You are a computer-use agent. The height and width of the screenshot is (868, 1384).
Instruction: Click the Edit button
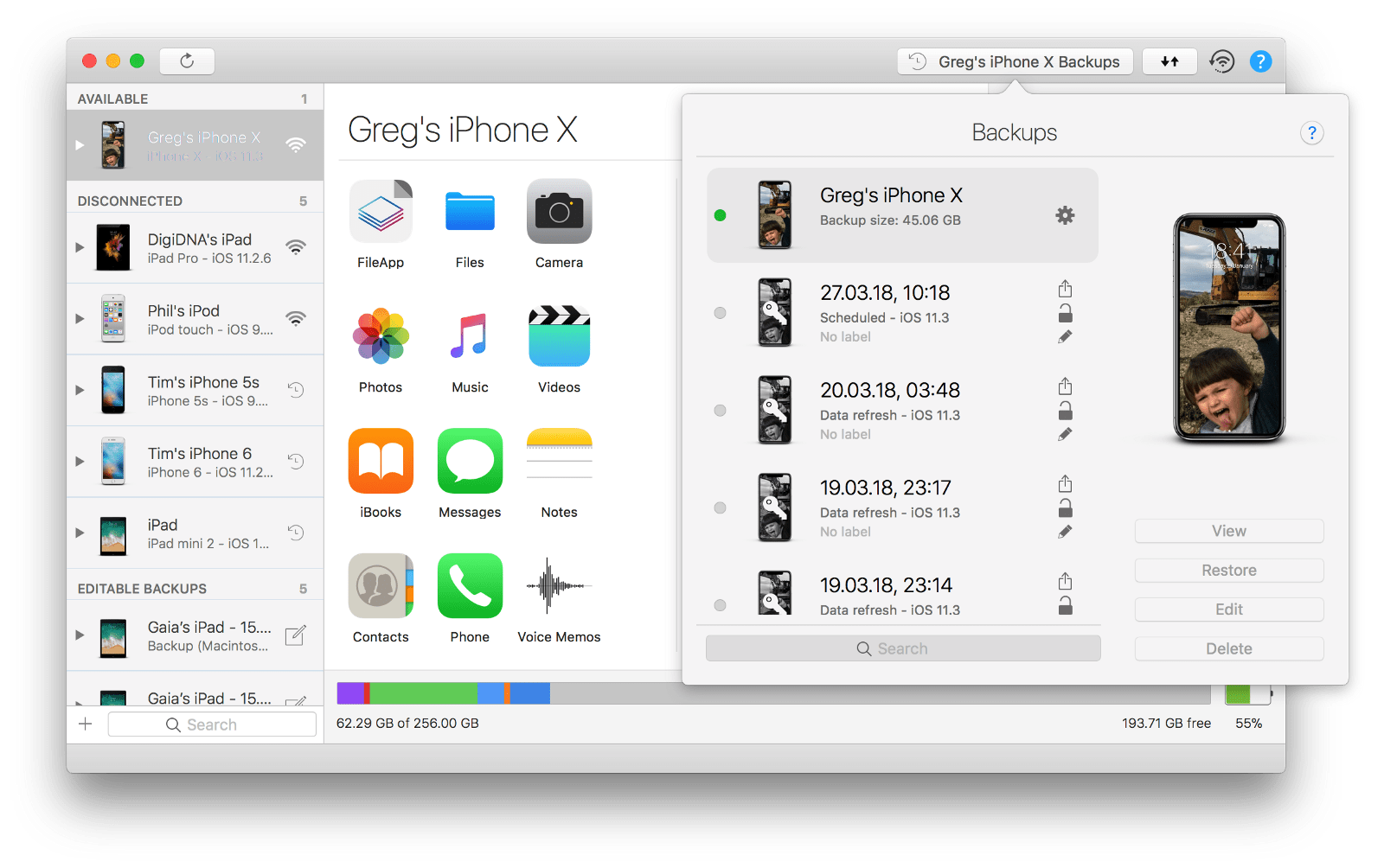1229,610
